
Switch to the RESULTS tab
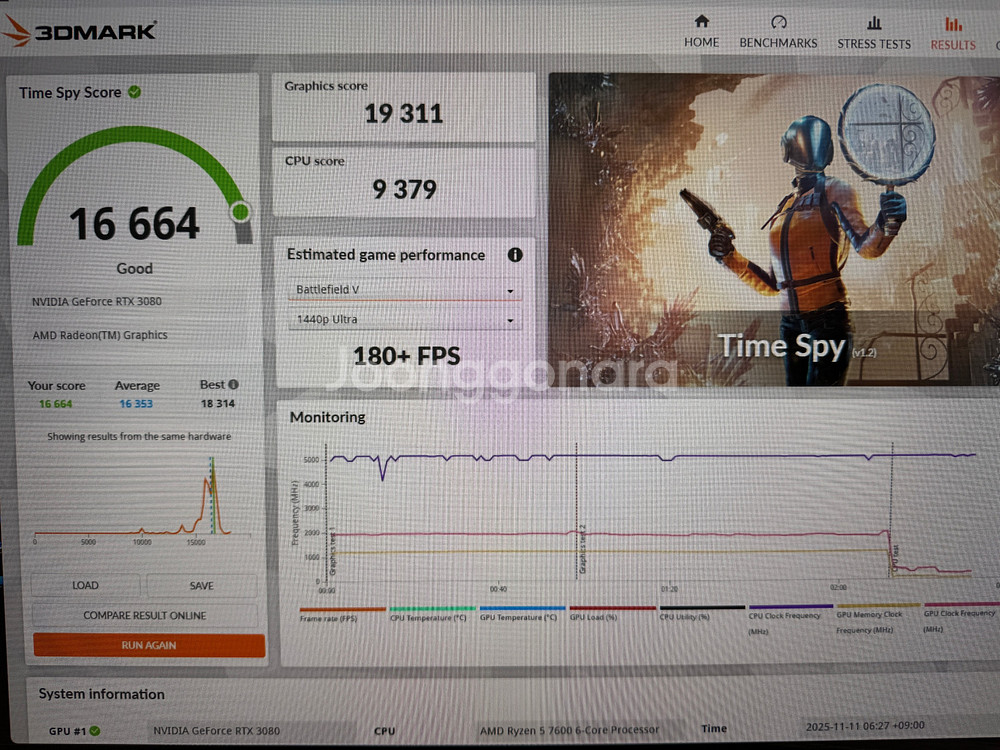tap(952, 32)
